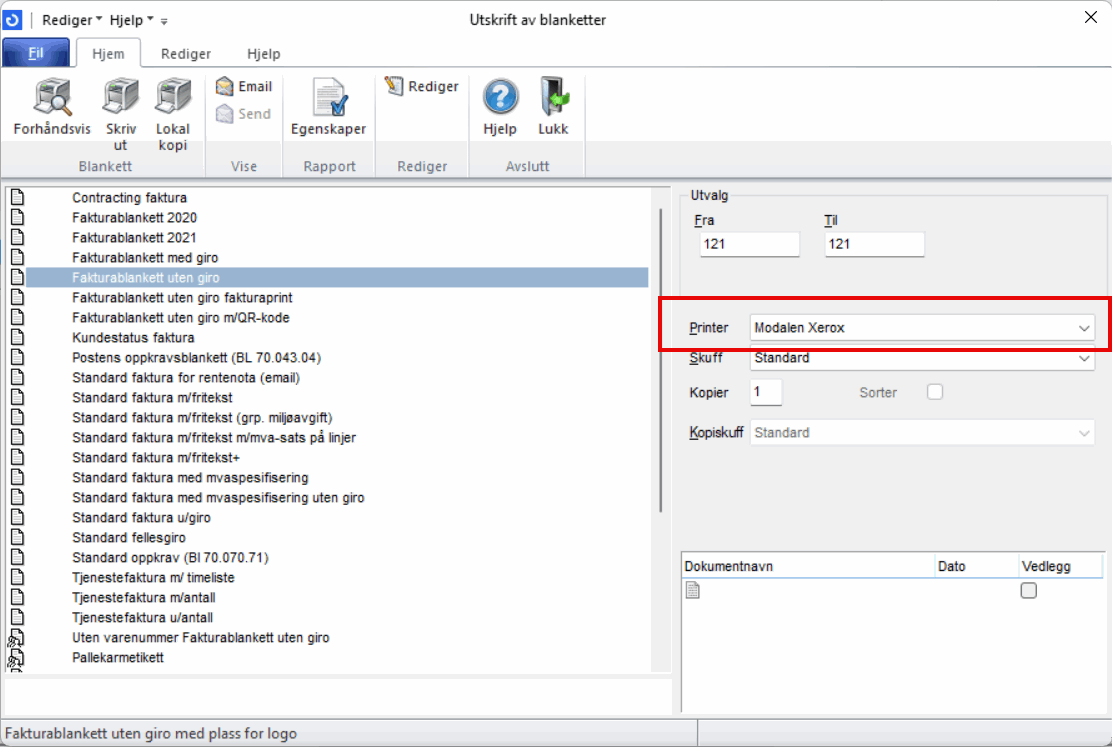Toggle the Sorter checkbox

coord(935,392)
